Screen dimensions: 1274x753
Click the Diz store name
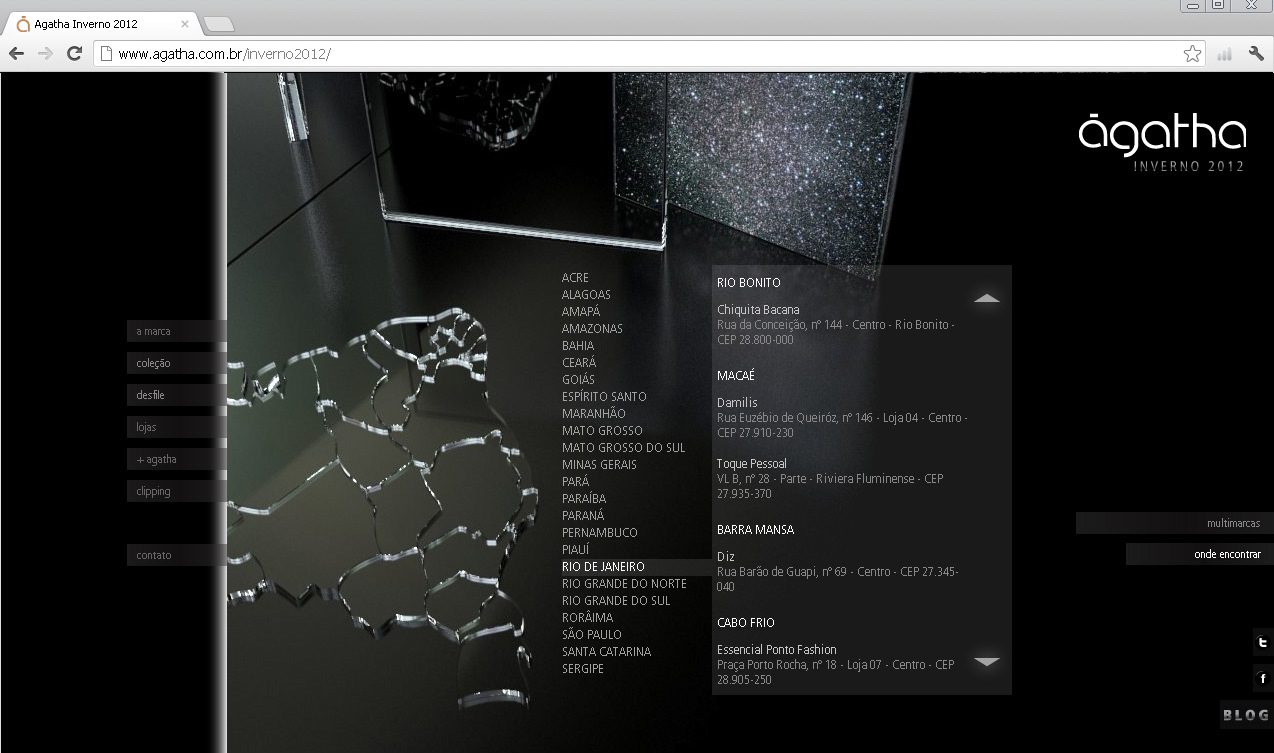coord(726,557)
